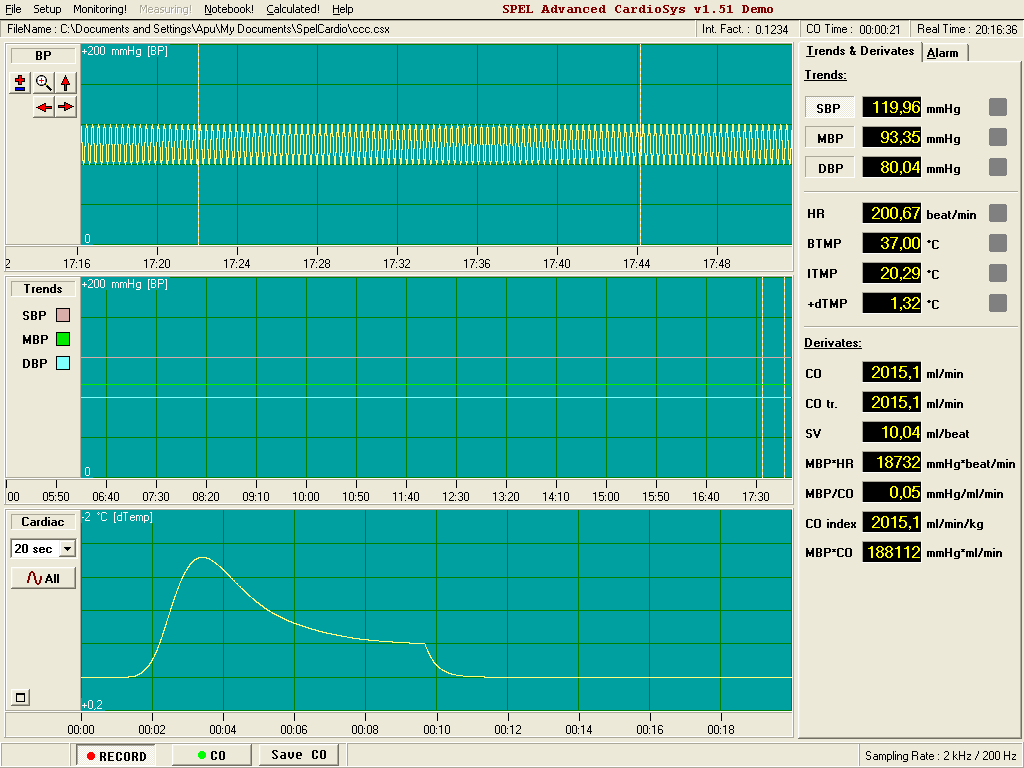Click the BP amplitude plus/minus icon
The image size is (1024, 768).
pyautogui.click(x=20, y=83)
